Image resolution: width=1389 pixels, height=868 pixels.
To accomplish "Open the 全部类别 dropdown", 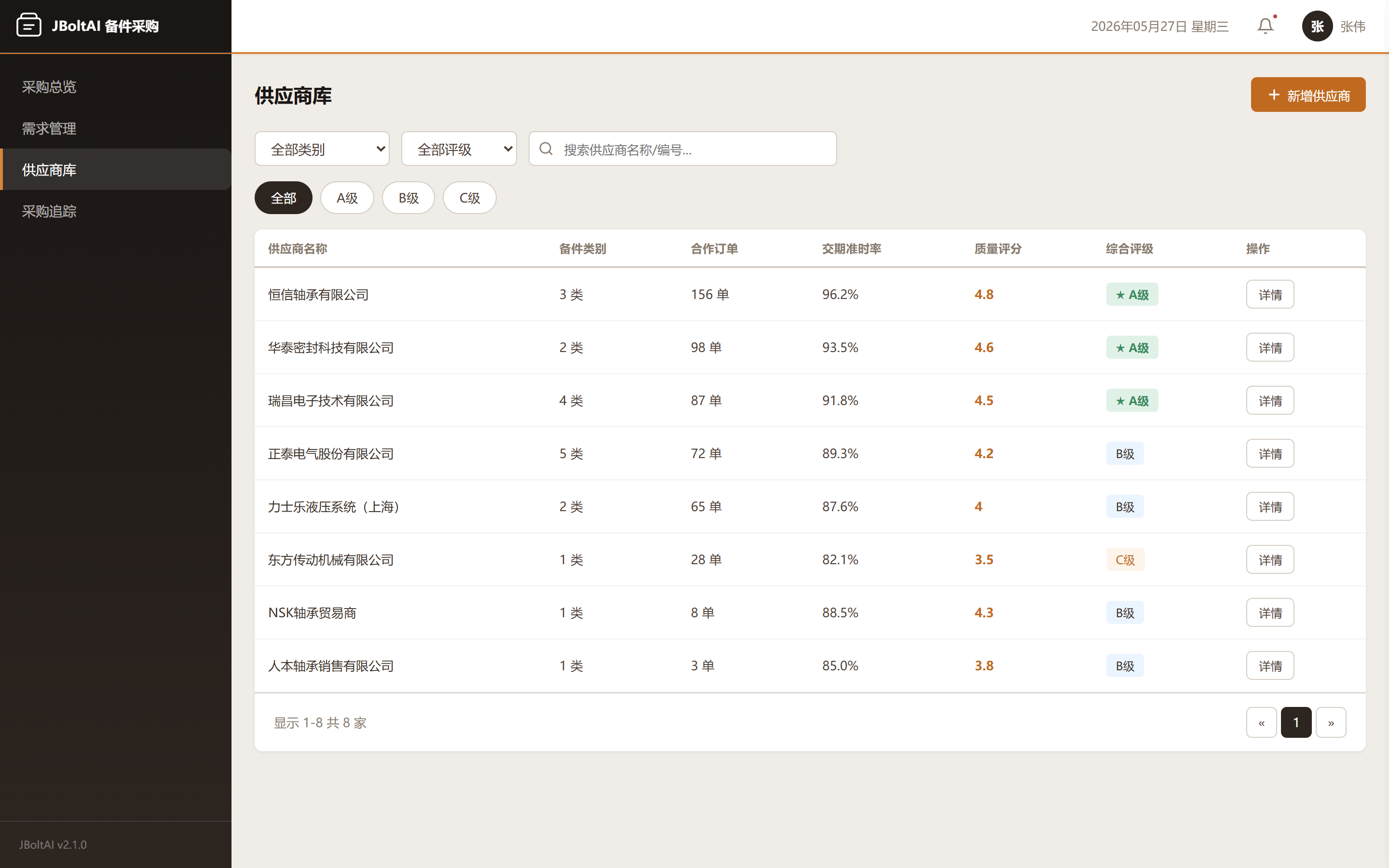I will click(x=322, y=149).
